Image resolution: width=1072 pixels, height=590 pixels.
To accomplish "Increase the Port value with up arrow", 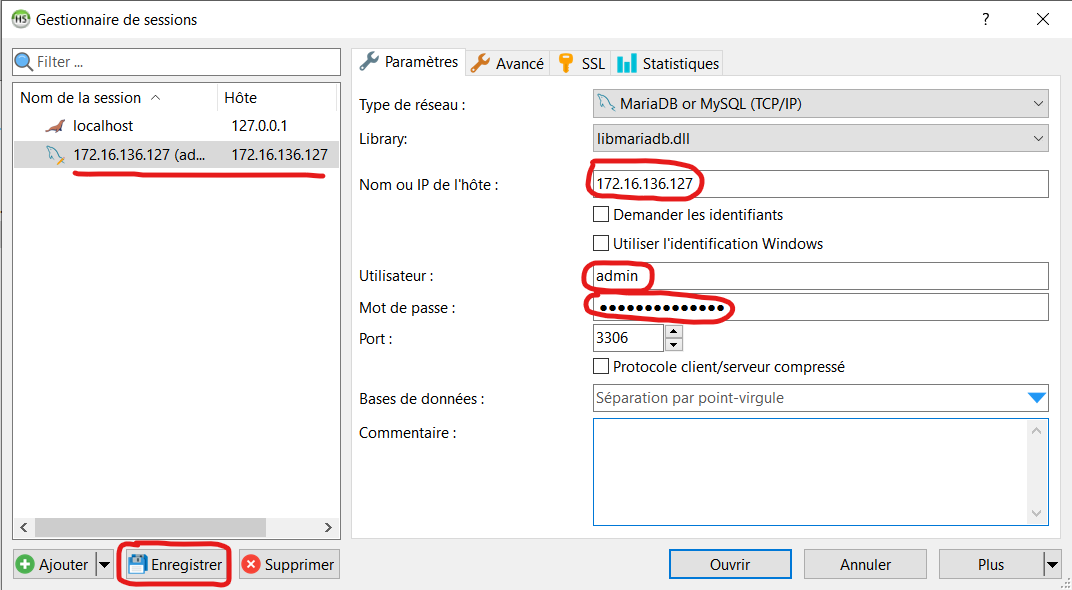I will [674, 331].
